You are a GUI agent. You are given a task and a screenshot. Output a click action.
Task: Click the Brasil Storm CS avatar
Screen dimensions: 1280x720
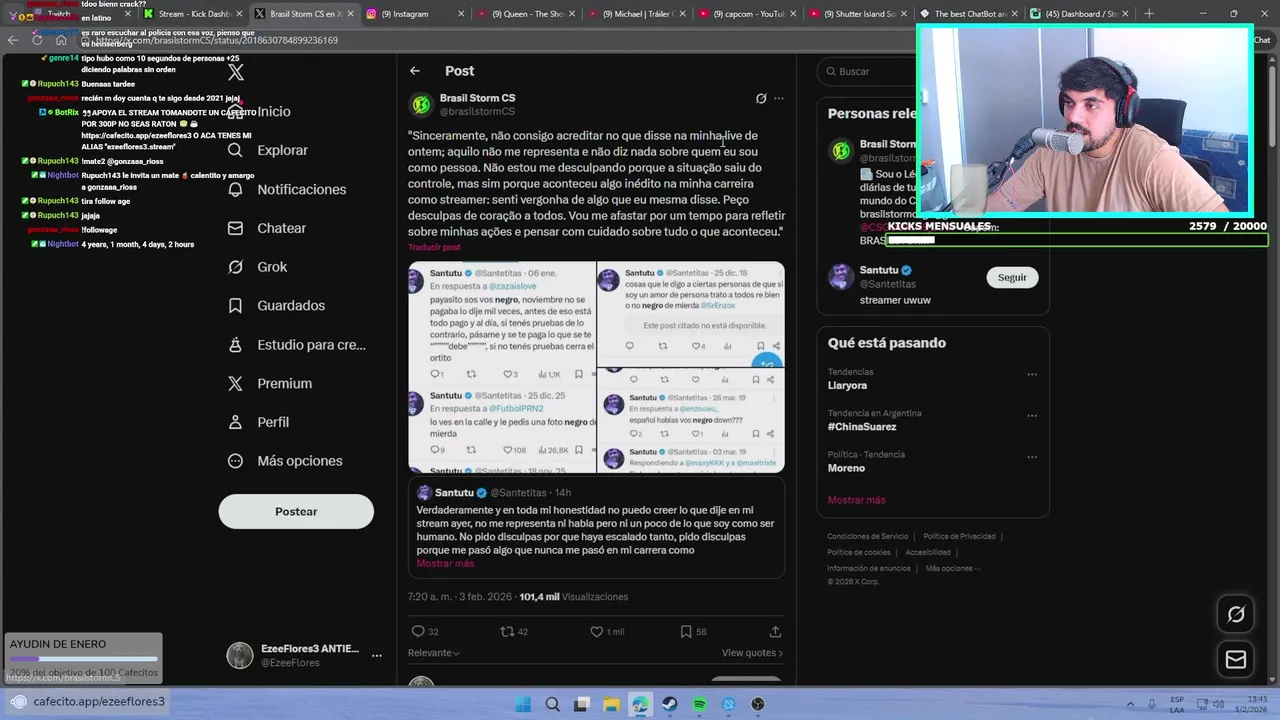(422, 105)
